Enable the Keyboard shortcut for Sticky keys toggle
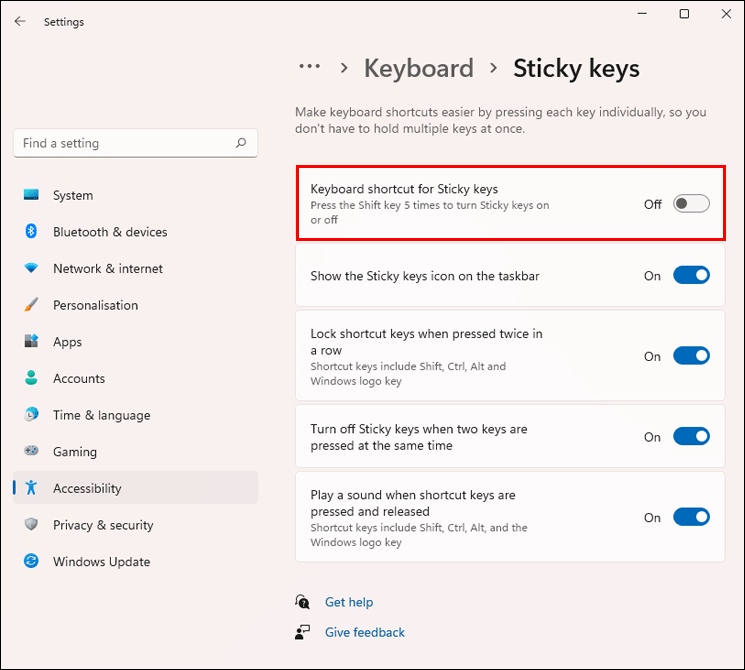The image size is (745, 670). 691,204
